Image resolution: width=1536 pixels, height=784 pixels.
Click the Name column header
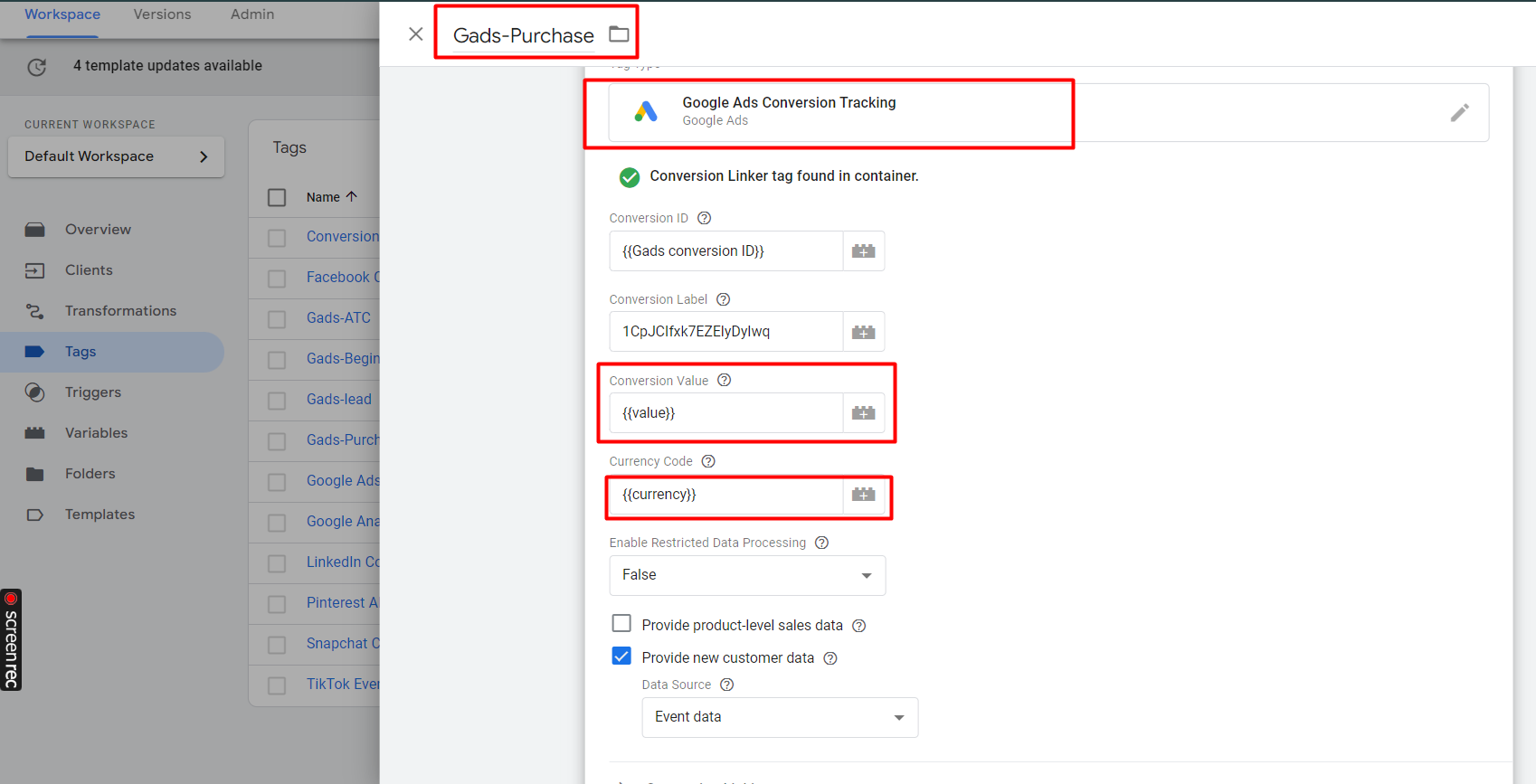(x=323, y=197)
